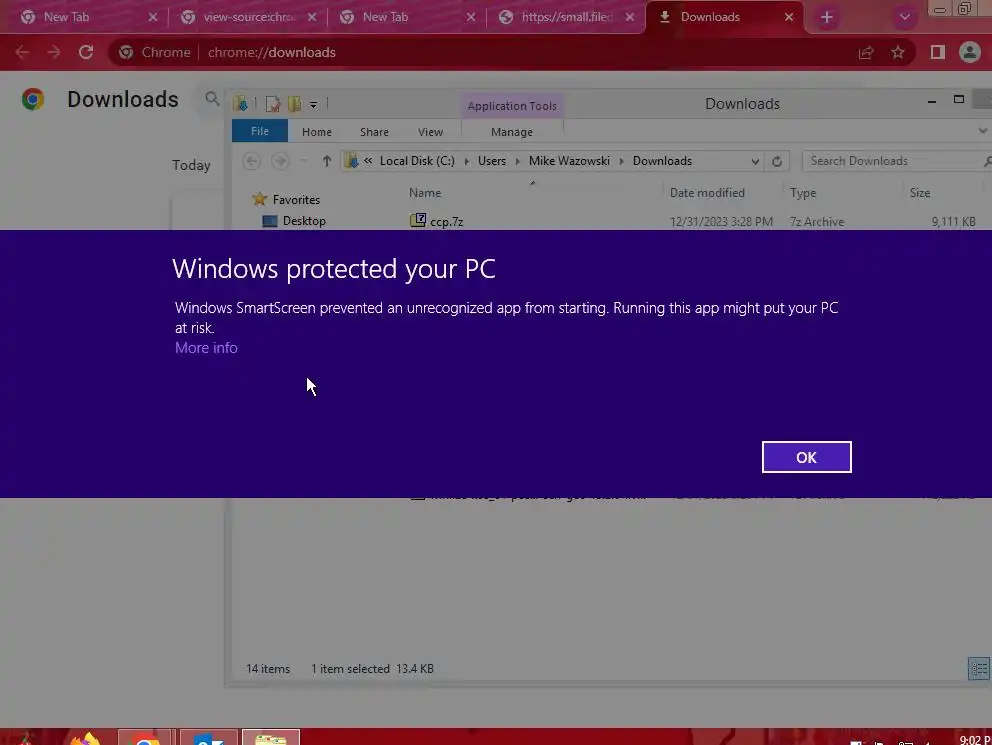Screen dimensions: 992x745
Task: Open Outlook from the taskbar
Action: click(x=209, y=737)
